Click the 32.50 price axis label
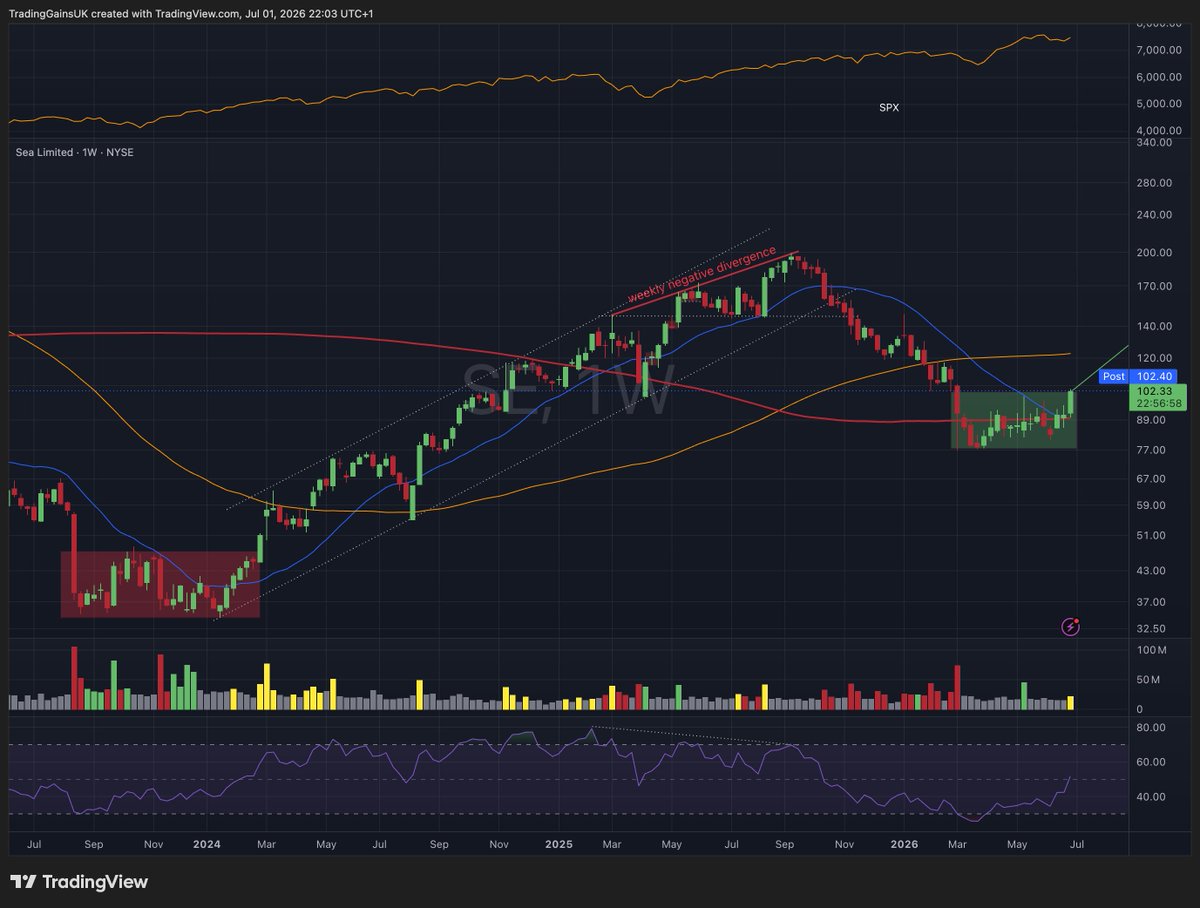 (1152, 628)
